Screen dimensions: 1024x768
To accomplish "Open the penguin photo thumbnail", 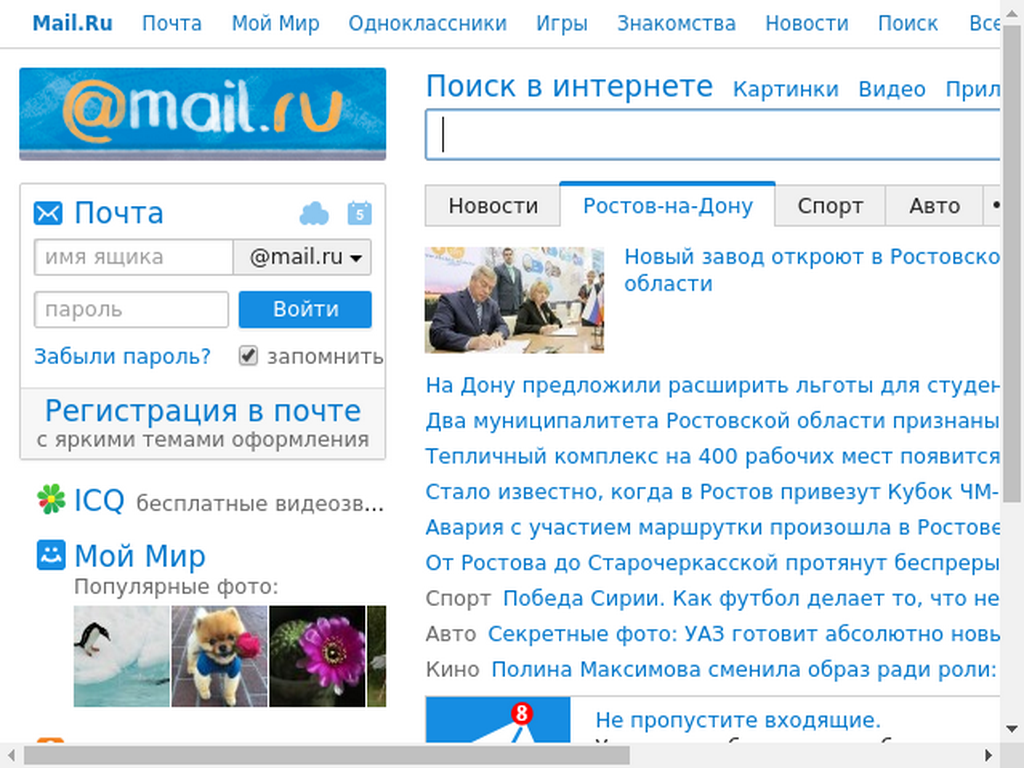I will click(121, 656).
